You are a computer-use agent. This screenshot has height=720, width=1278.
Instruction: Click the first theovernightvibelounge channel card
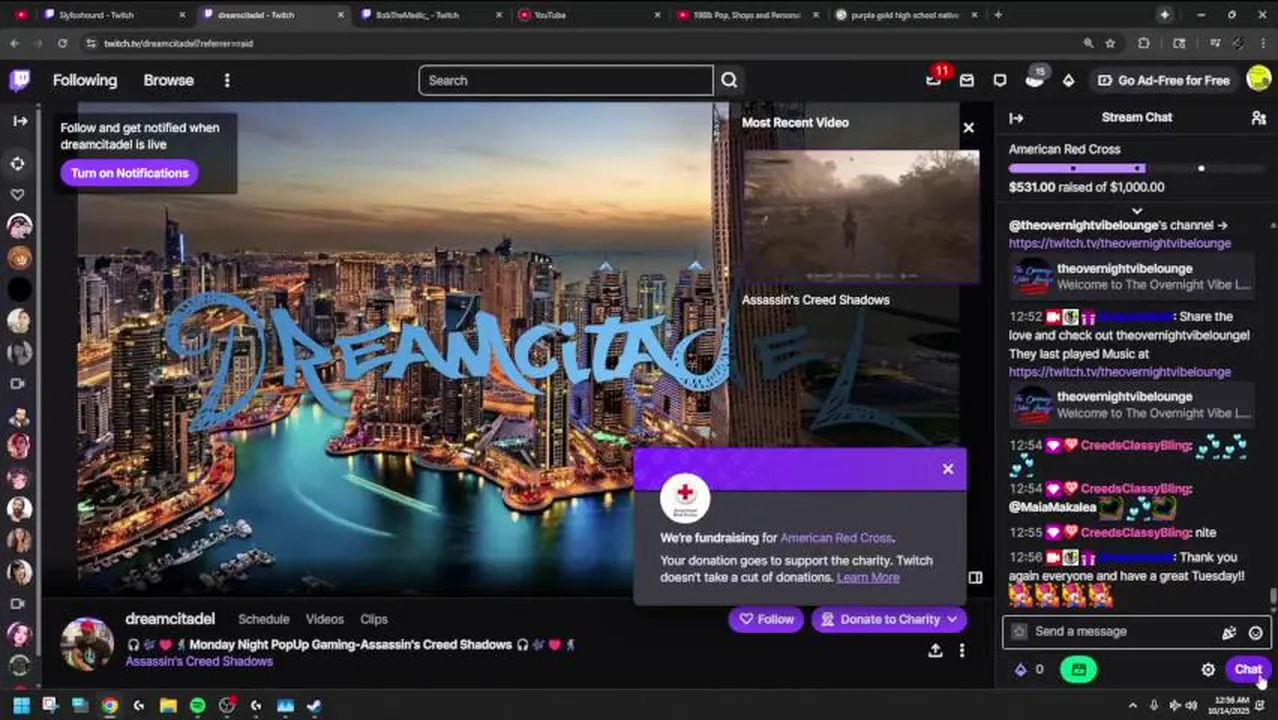click(1131, 277)
